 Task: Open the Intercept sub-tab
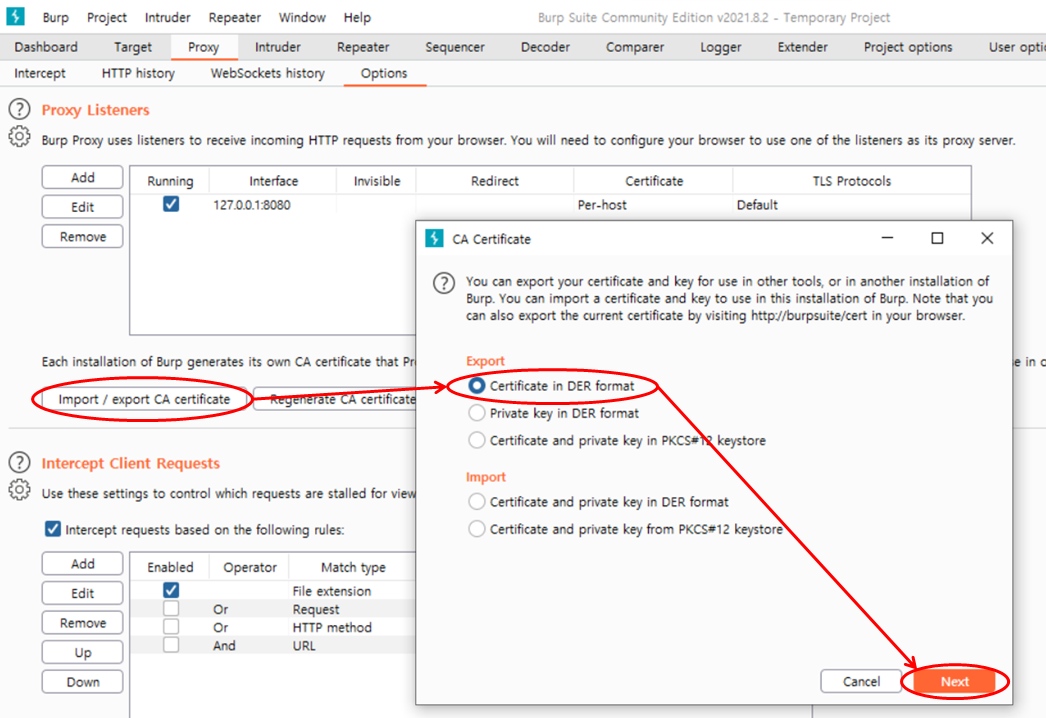[x=40, y=73]
